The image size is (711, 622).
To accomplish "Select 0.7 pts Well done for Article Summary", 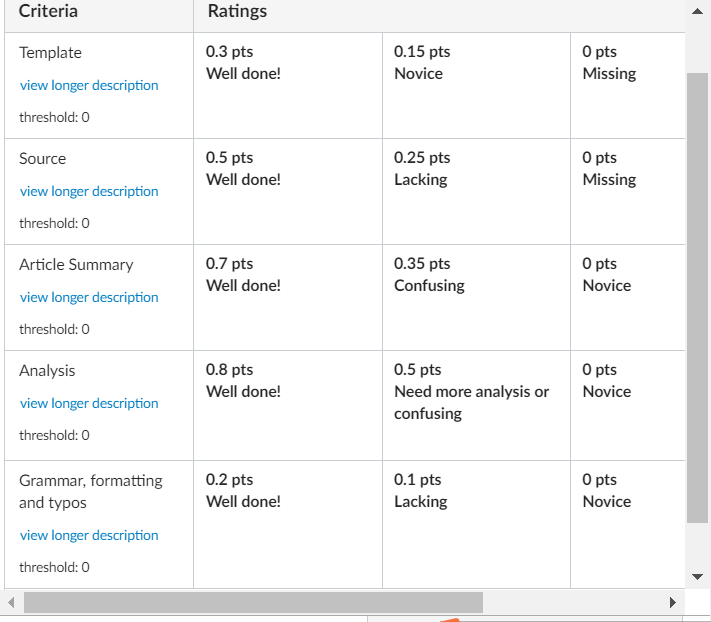I will [288, 298].
